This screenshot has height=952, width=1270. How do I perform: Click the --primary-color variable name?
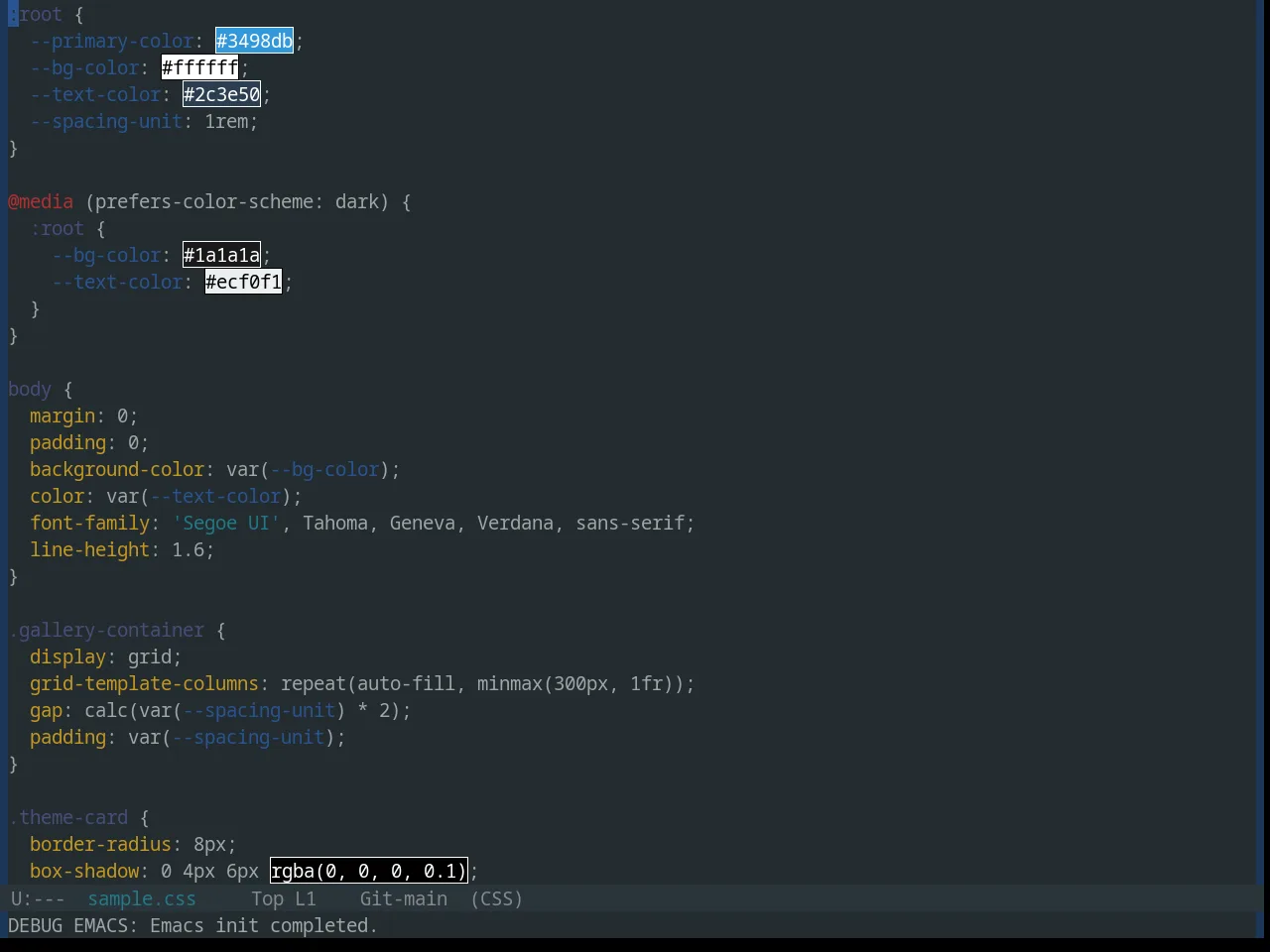tap(112, 41)
